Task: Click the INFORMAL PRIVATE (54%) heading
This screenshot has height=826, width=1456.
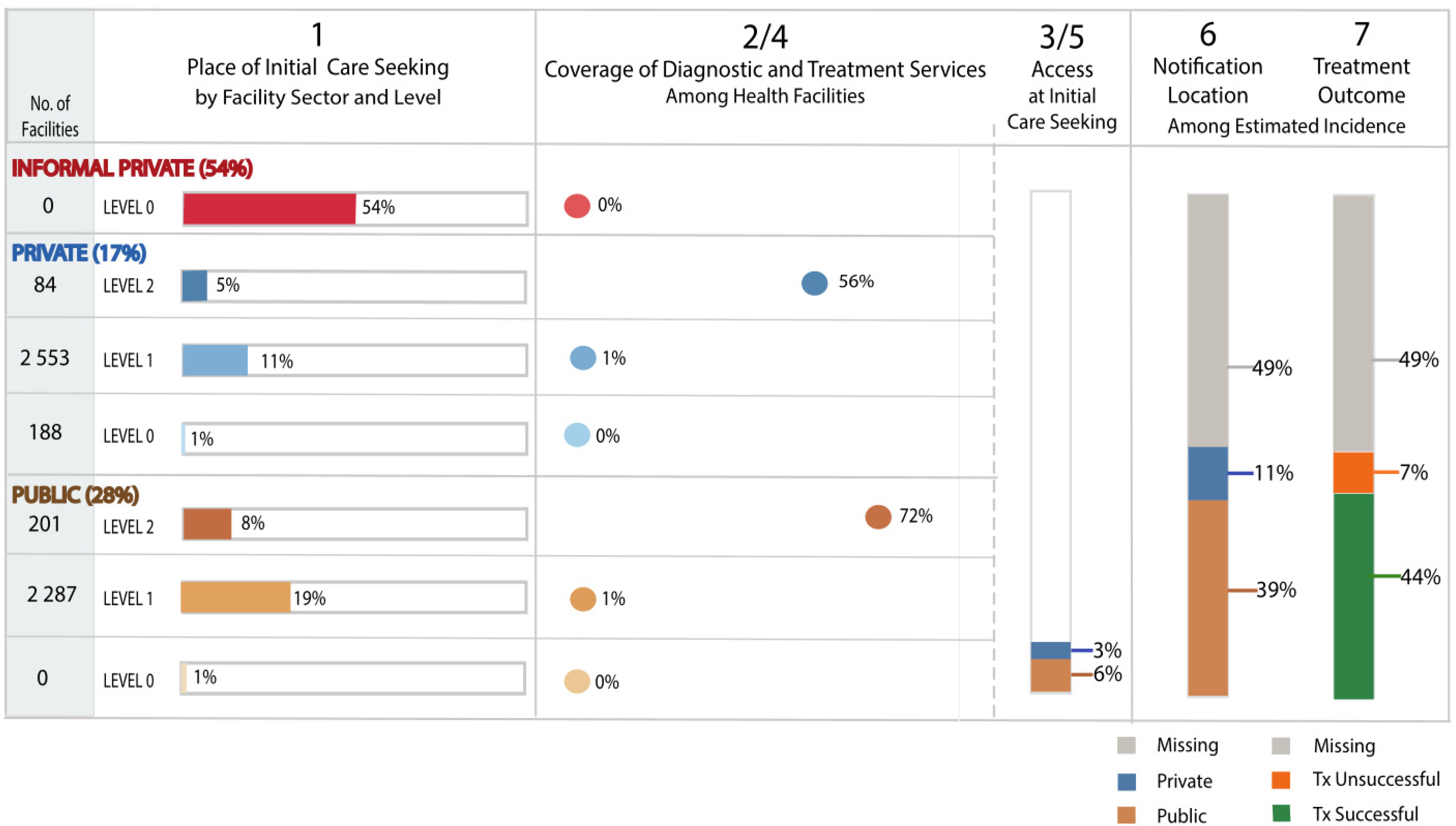Action: (132, 168)
